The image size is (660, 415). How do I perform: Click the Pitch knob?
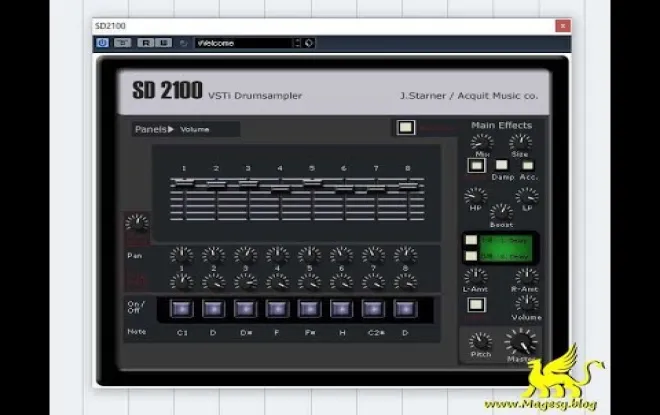481,342
